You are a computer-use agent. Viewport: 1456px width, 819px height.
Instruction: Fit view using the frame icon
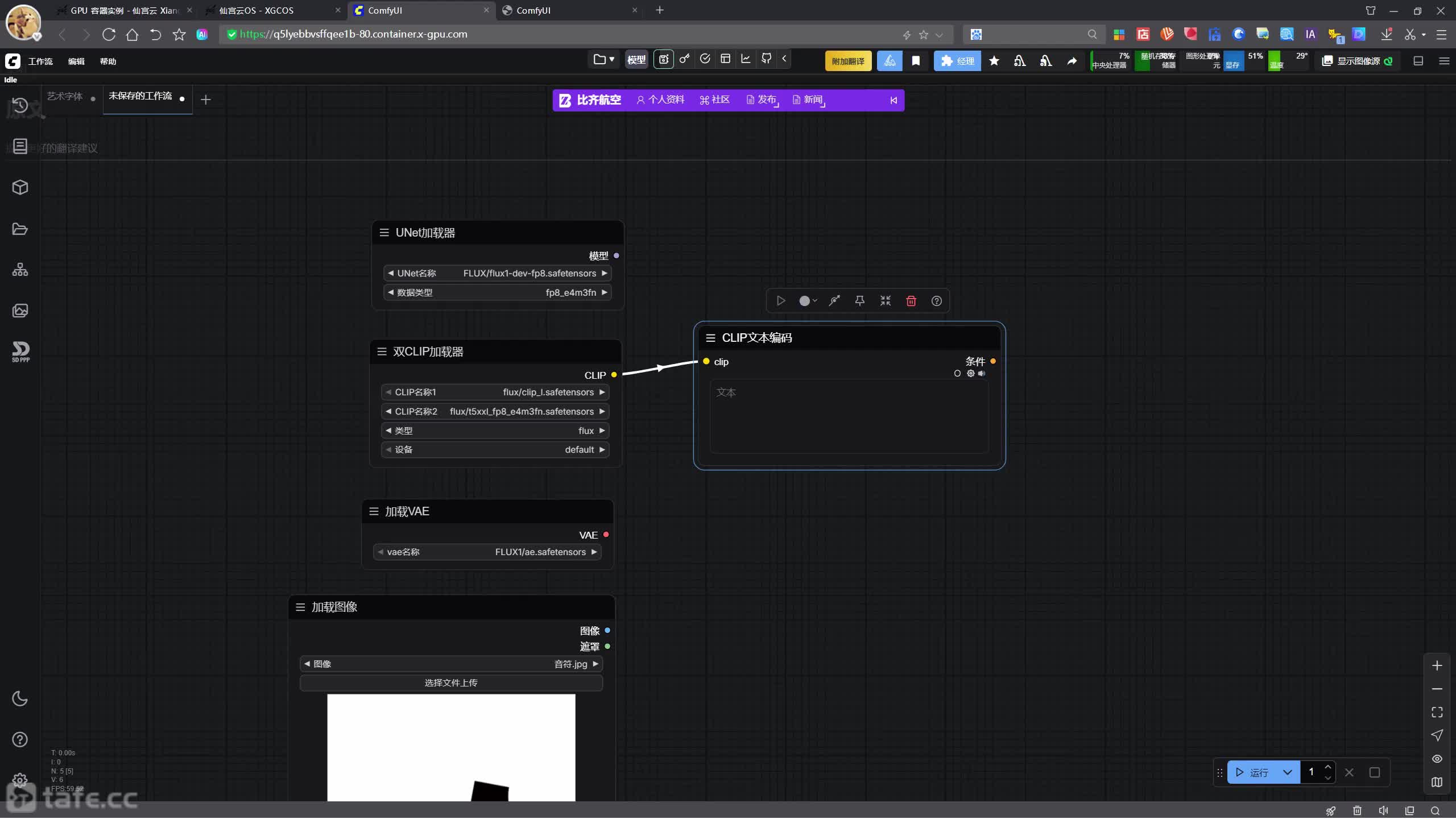(1437, 712)
